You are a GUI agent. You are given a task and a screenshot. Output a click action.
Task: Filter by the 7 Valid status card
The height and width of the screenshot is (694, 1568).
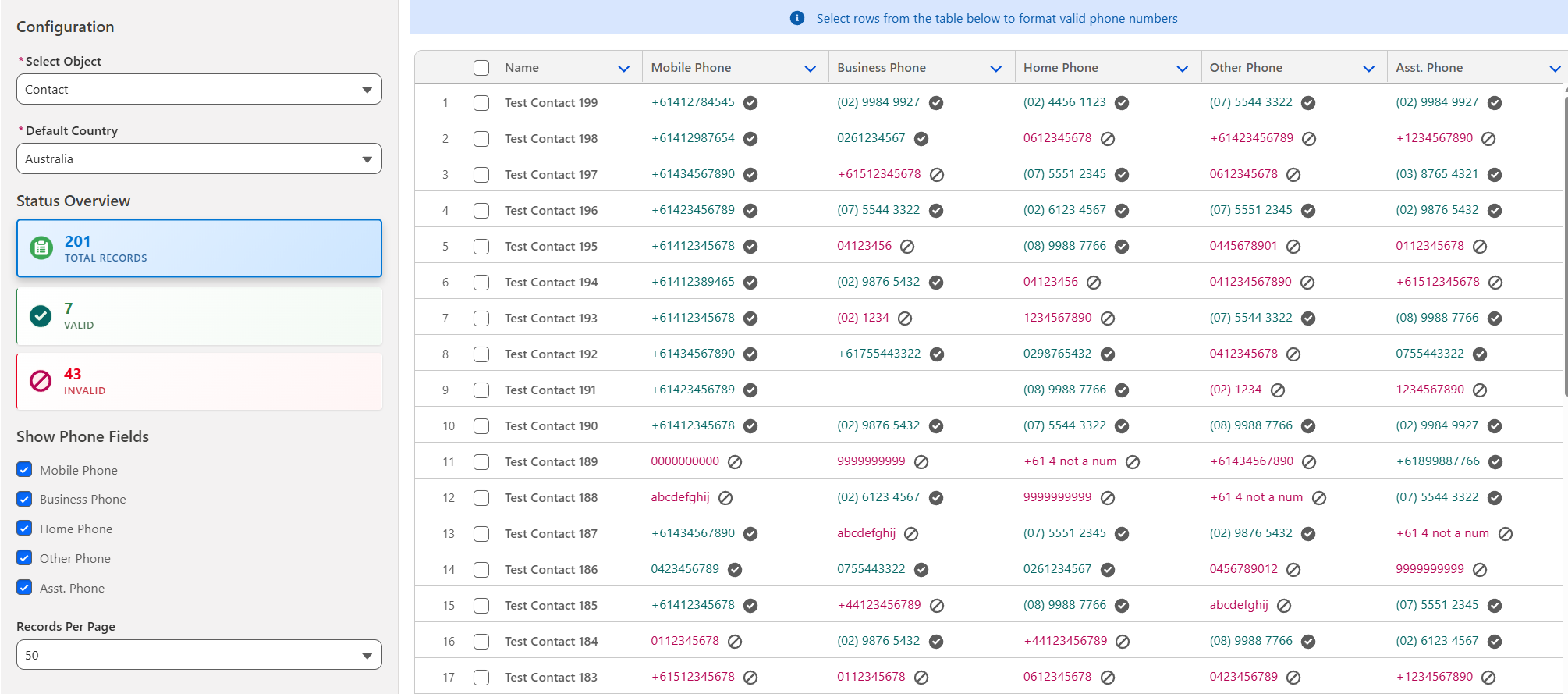click(x=199, y=315)
